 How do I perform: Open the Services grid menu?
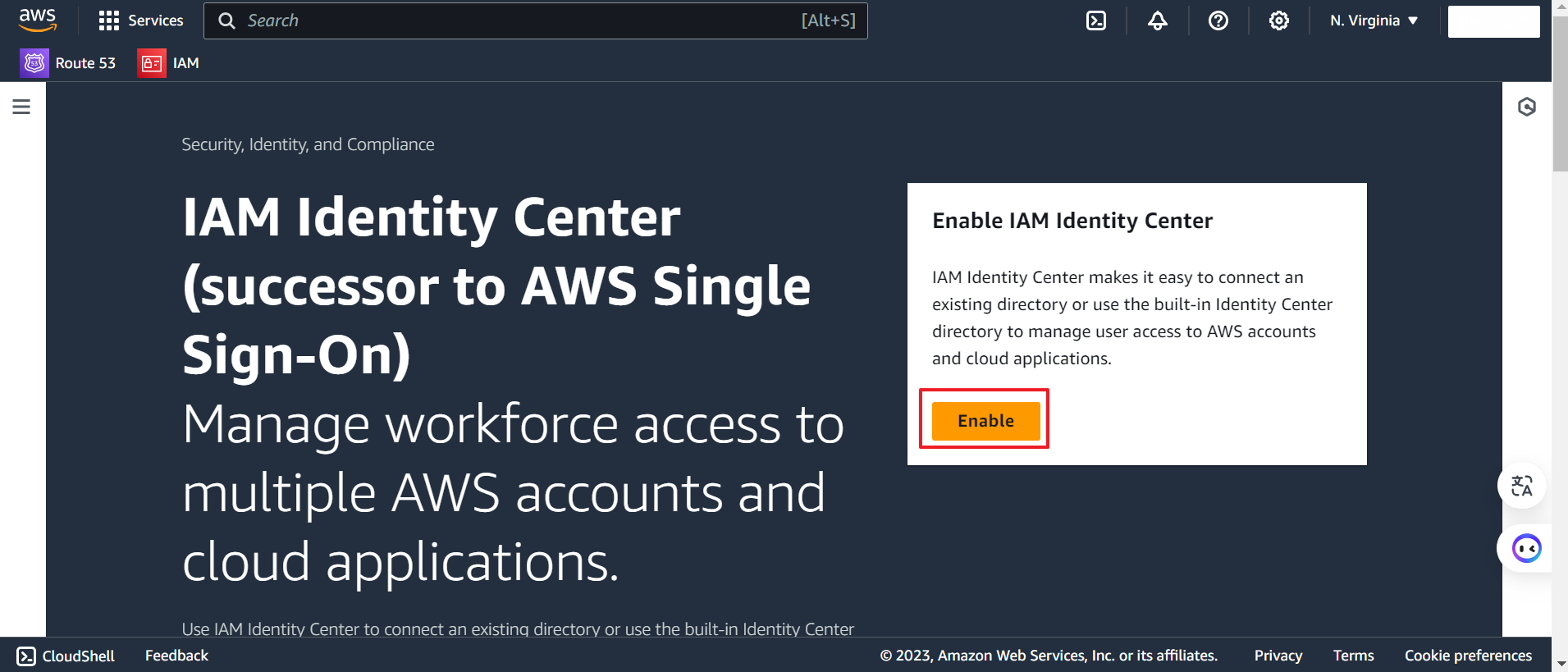click(x=108, y=21)
